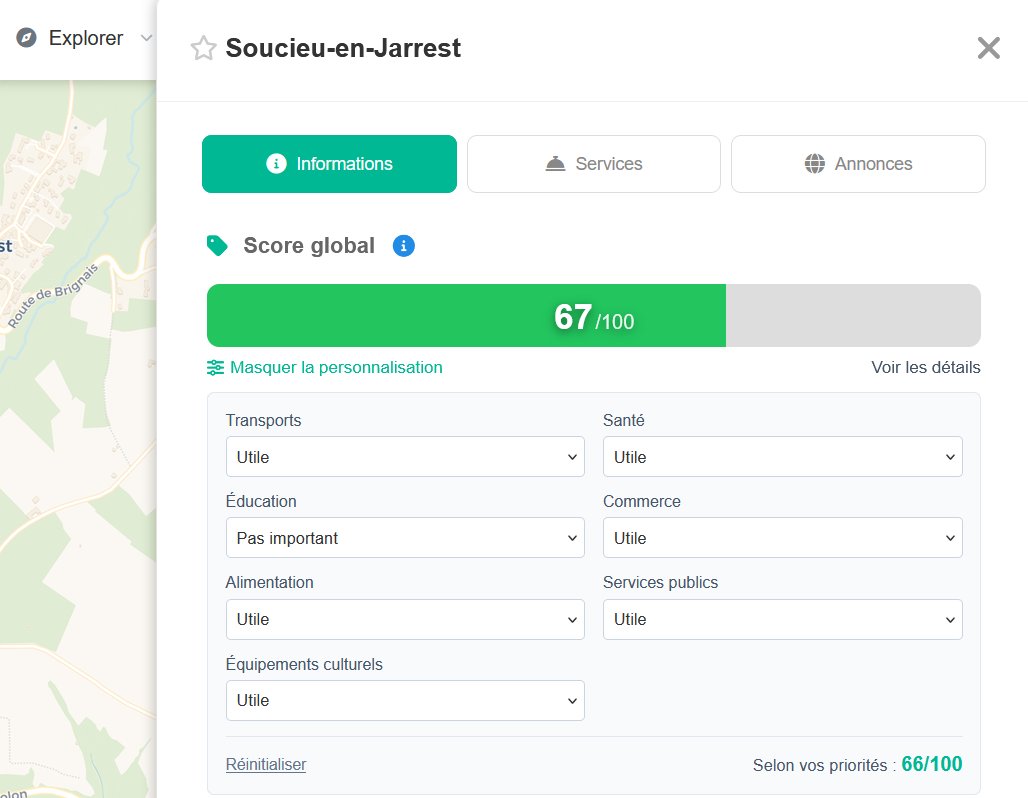Open the Annonces tab
Viewport: 1028px width, 798px height.
point(858,164)
